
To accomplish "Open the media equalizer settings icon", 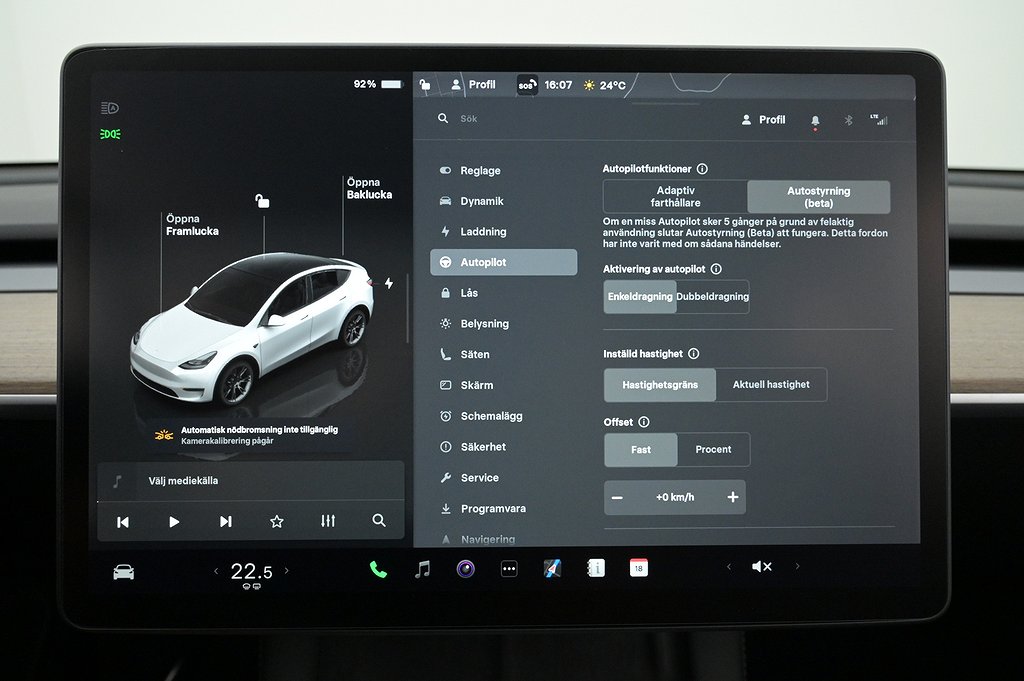I will pyautogui.click(x=328, y=521).
